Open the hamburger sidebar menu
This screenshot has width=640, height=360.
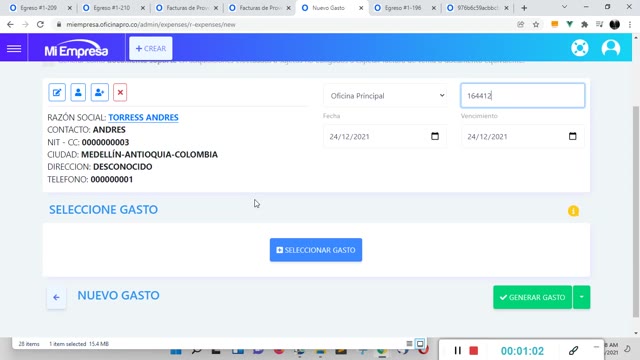14,49
